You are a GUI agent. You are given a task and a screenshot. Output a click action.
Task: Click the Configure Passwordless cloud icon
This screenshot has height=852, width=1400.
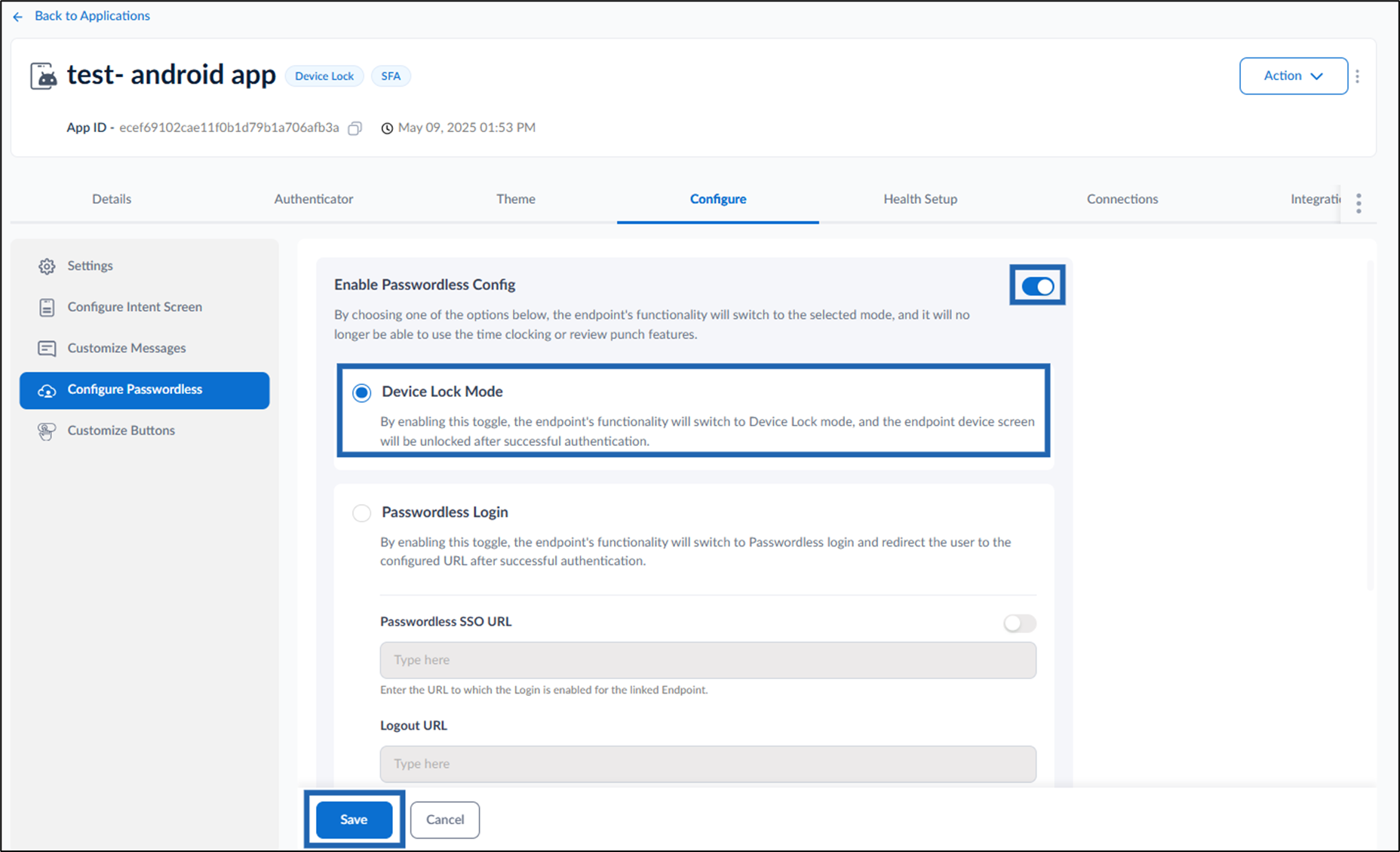(x=47, y=390)
